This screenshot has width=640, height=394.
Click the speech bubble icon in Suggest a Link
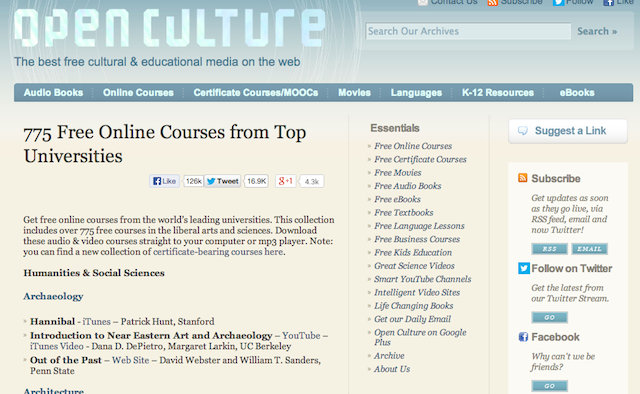point(523,131)
